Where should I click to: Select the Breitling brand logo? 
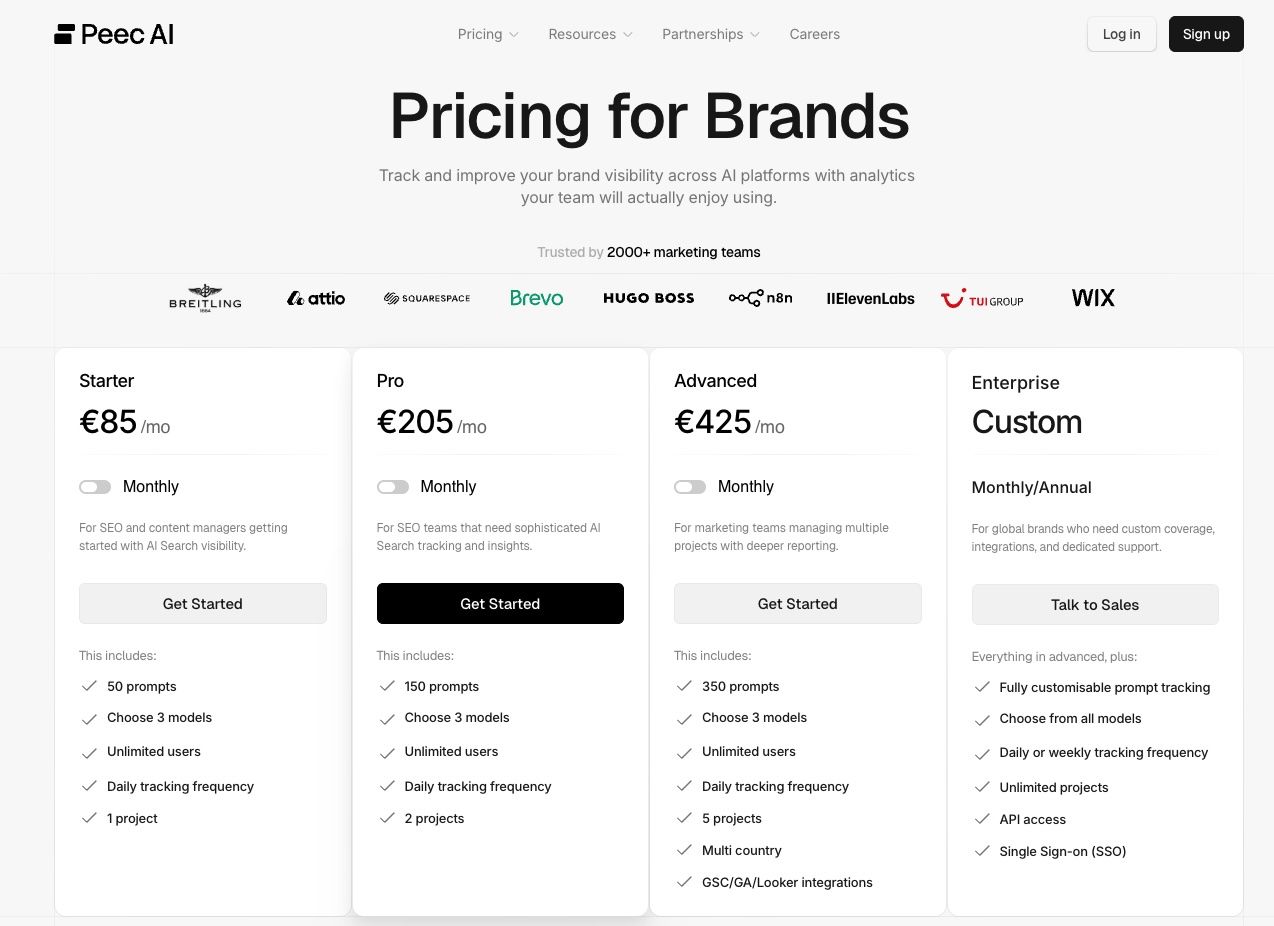(205, 297)
